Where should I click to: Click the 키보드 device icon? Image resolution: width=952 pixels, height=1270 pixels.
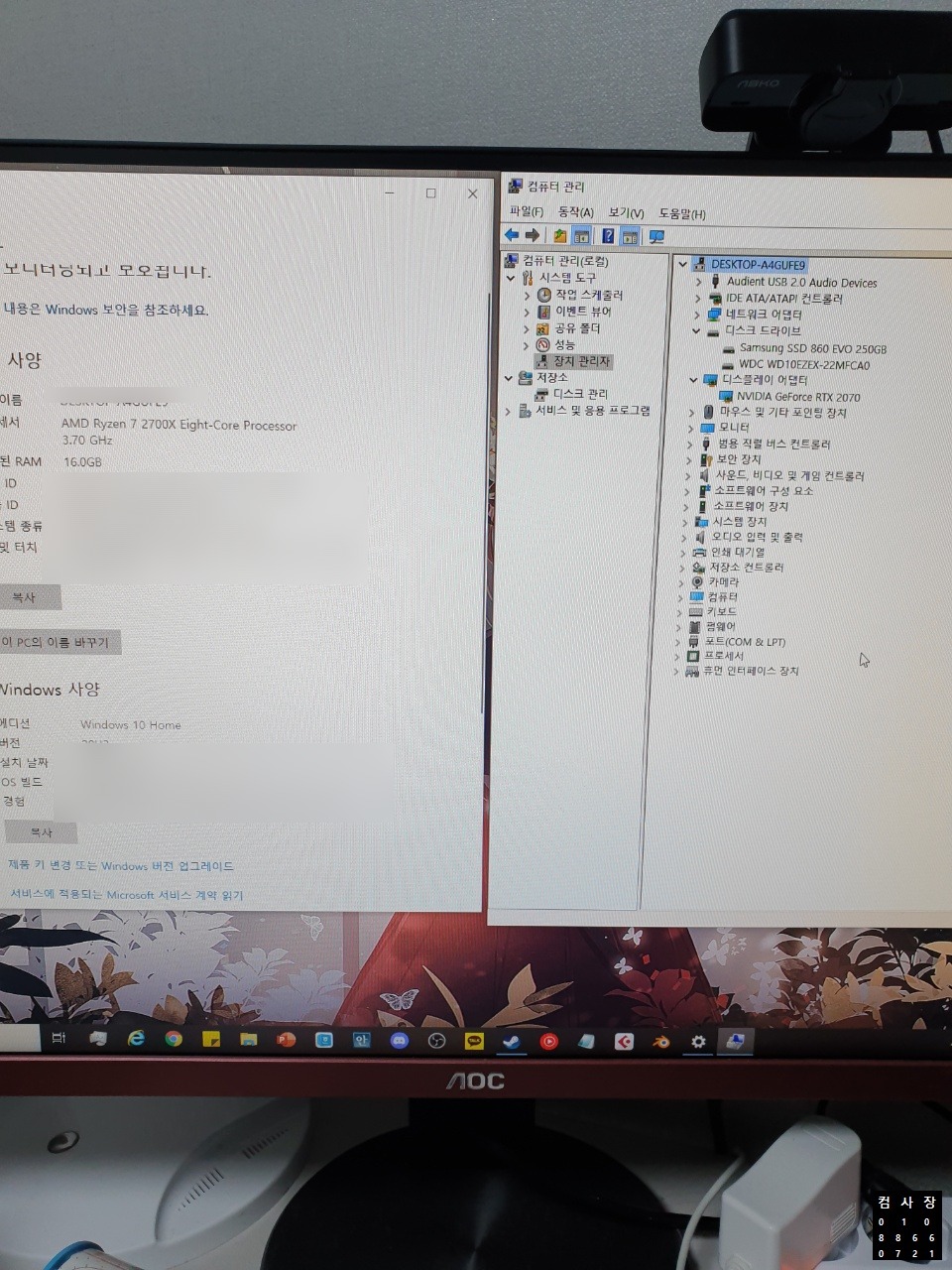[695, 612]
